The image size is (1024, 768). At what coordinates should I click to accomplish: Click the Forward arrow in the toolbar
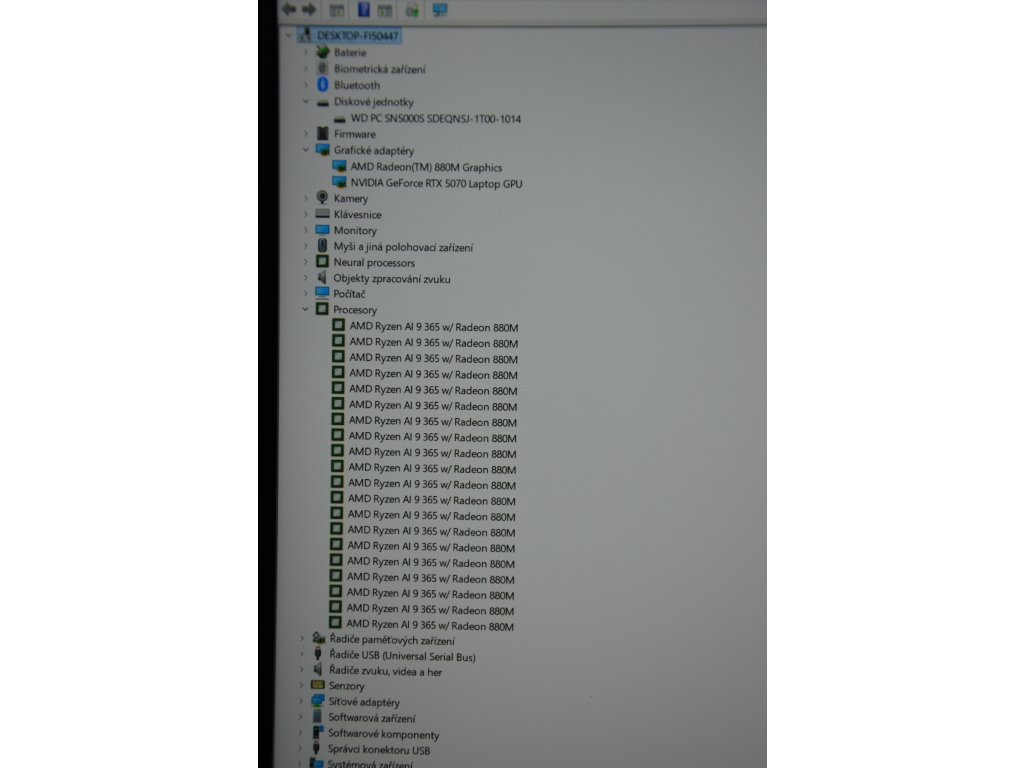click(x=310, y=9)
